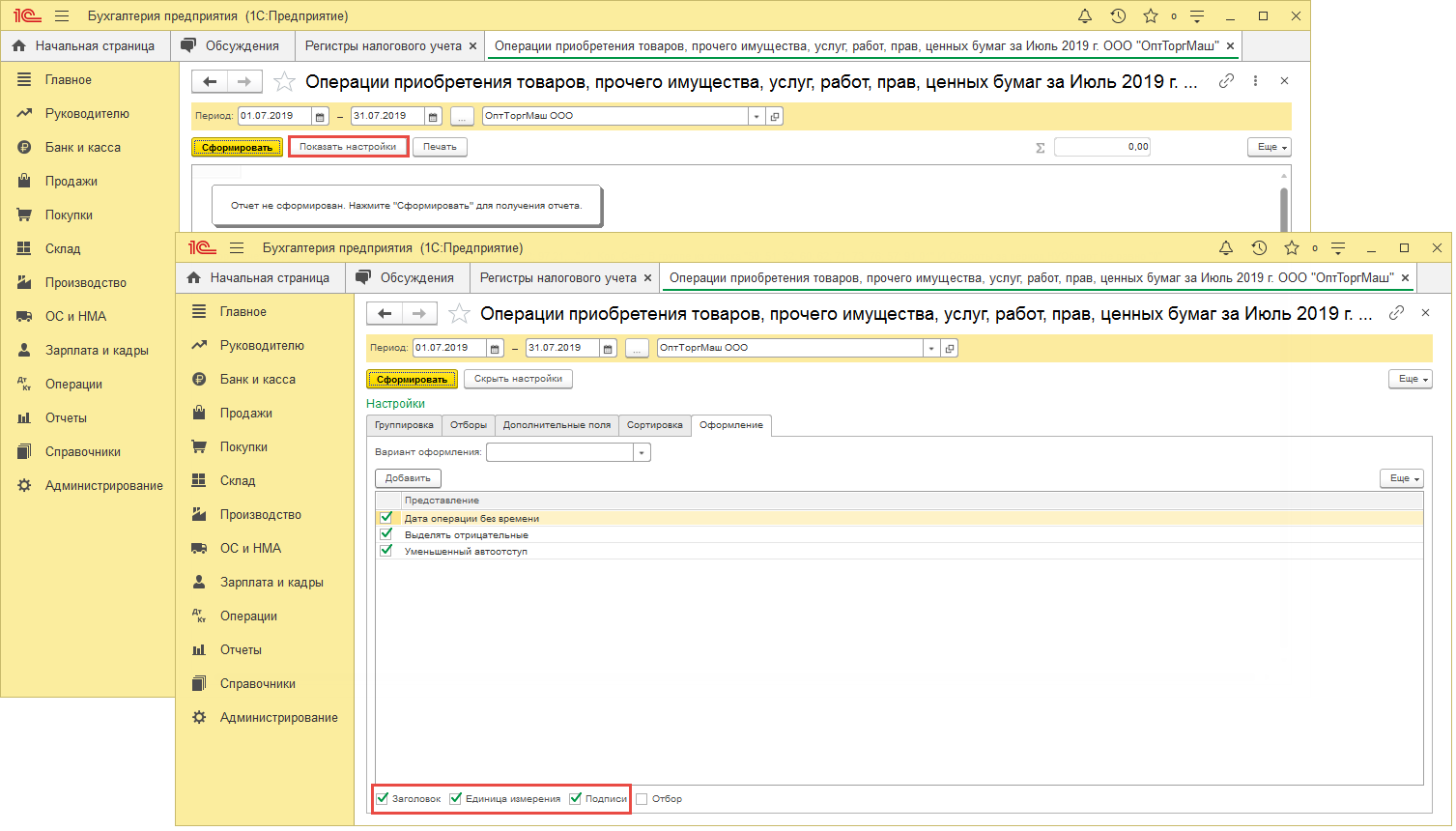Copy link icon in front window
The height and width of the screenshot is (831, 1456).
[1396, 313]
